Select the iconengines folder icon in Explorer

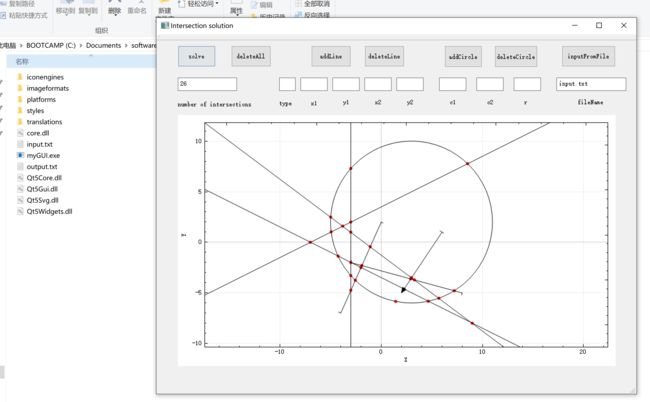[x=20, y=77]
